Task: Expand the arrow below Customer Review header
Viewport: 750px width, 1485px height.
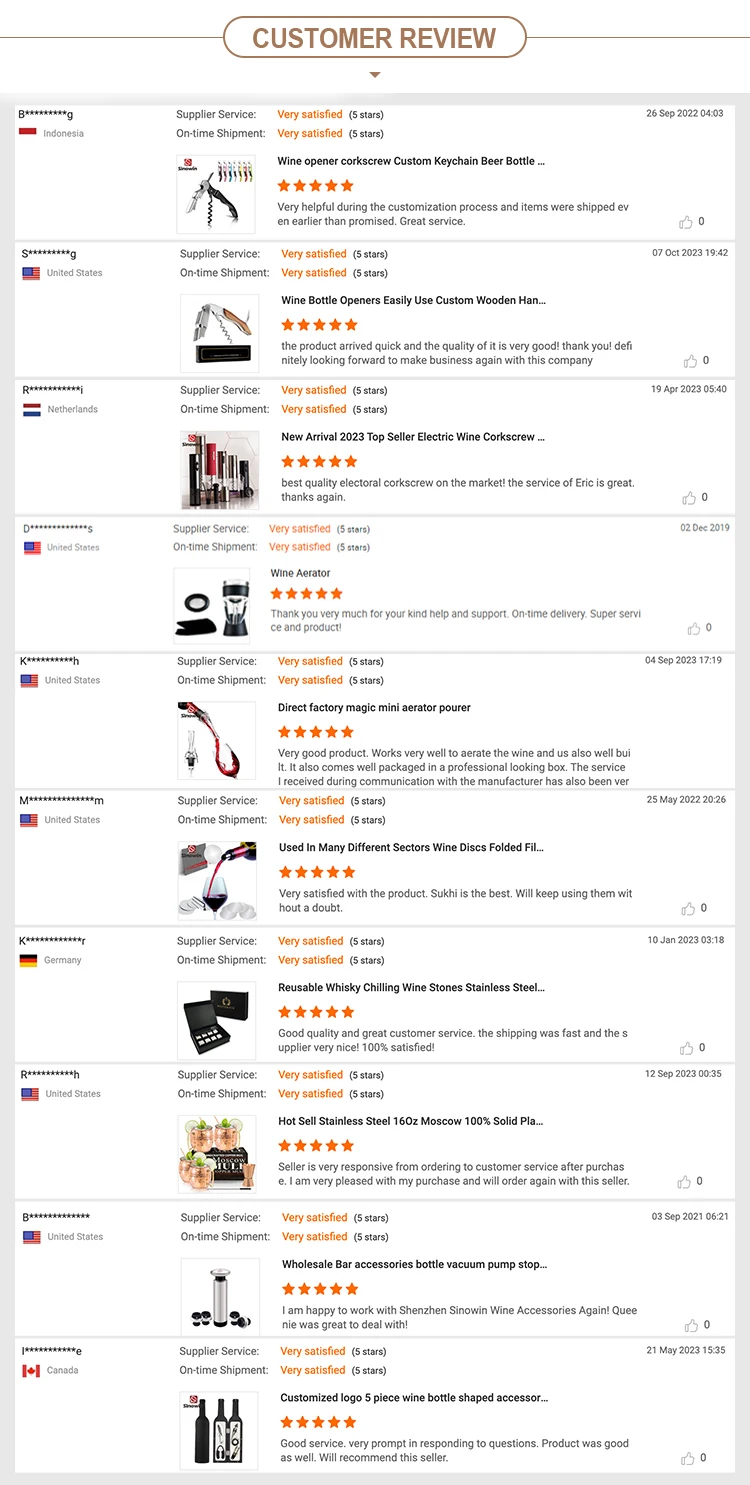Action: [375, 74]
